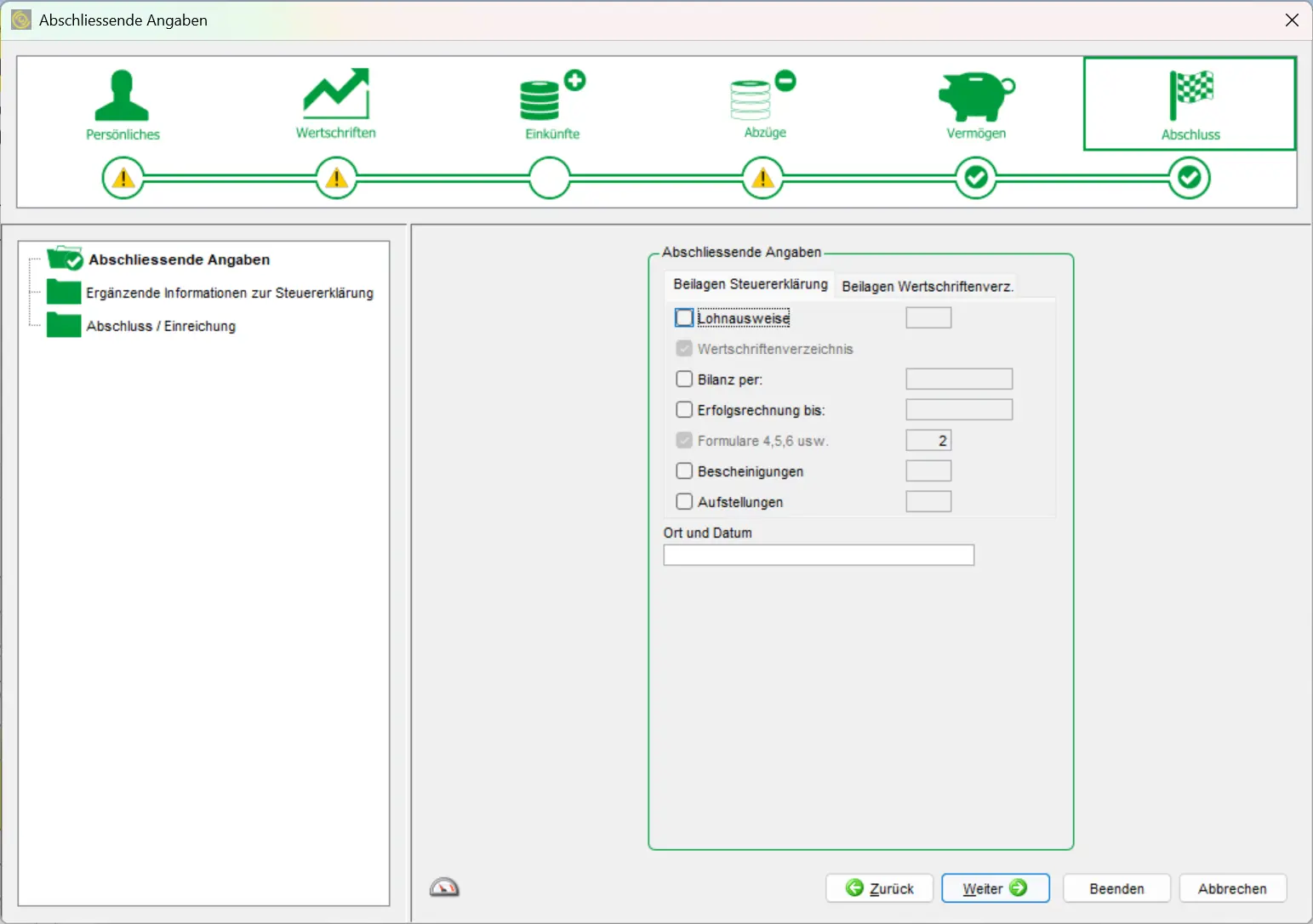Check the Bilanz per option
Screen dimensions: 1313x924
[x=684, y=379]
